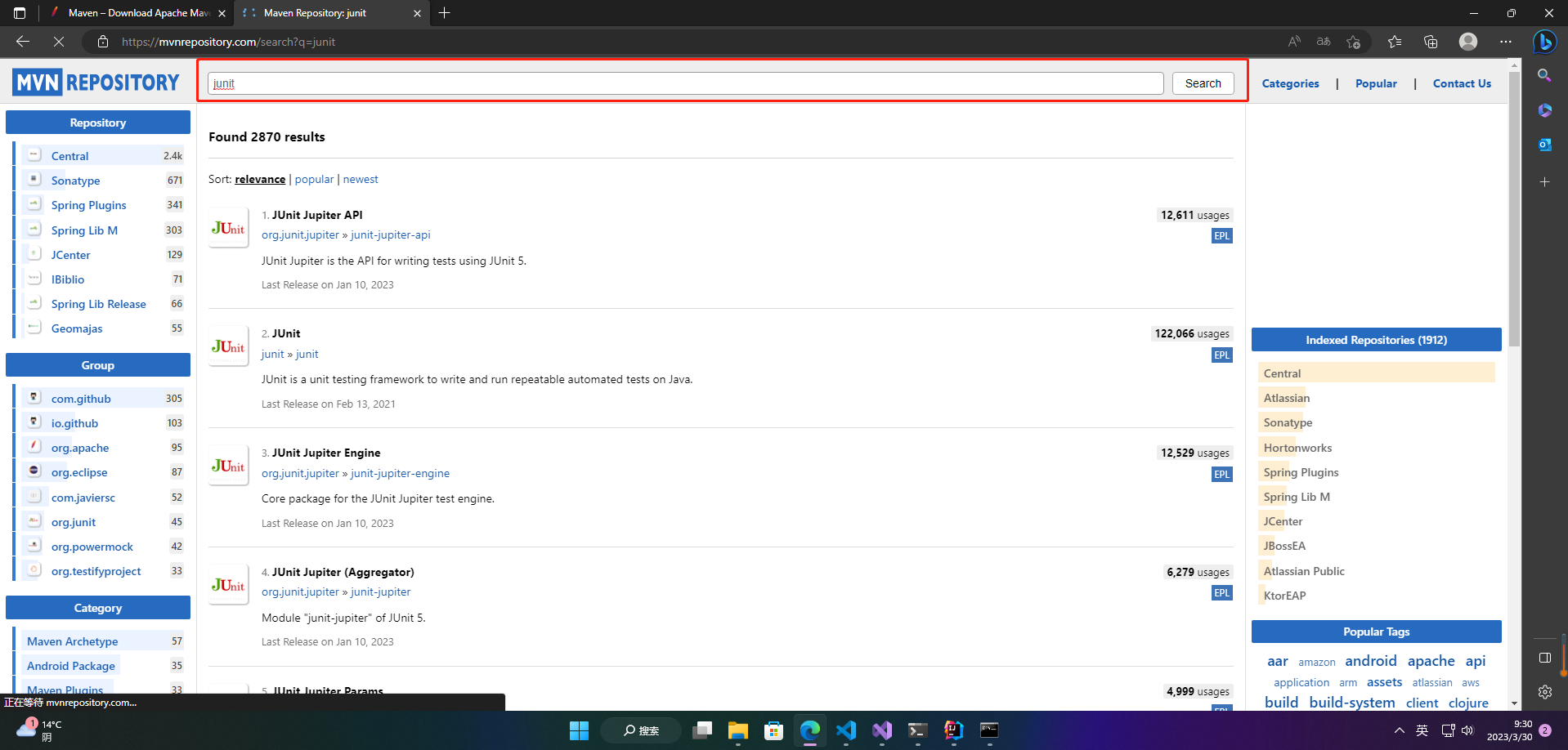Click the JUnit logo beside JUnit Jupiter Engine
The height and width of the screenshot is (750, 1568).
pos(228,466)
